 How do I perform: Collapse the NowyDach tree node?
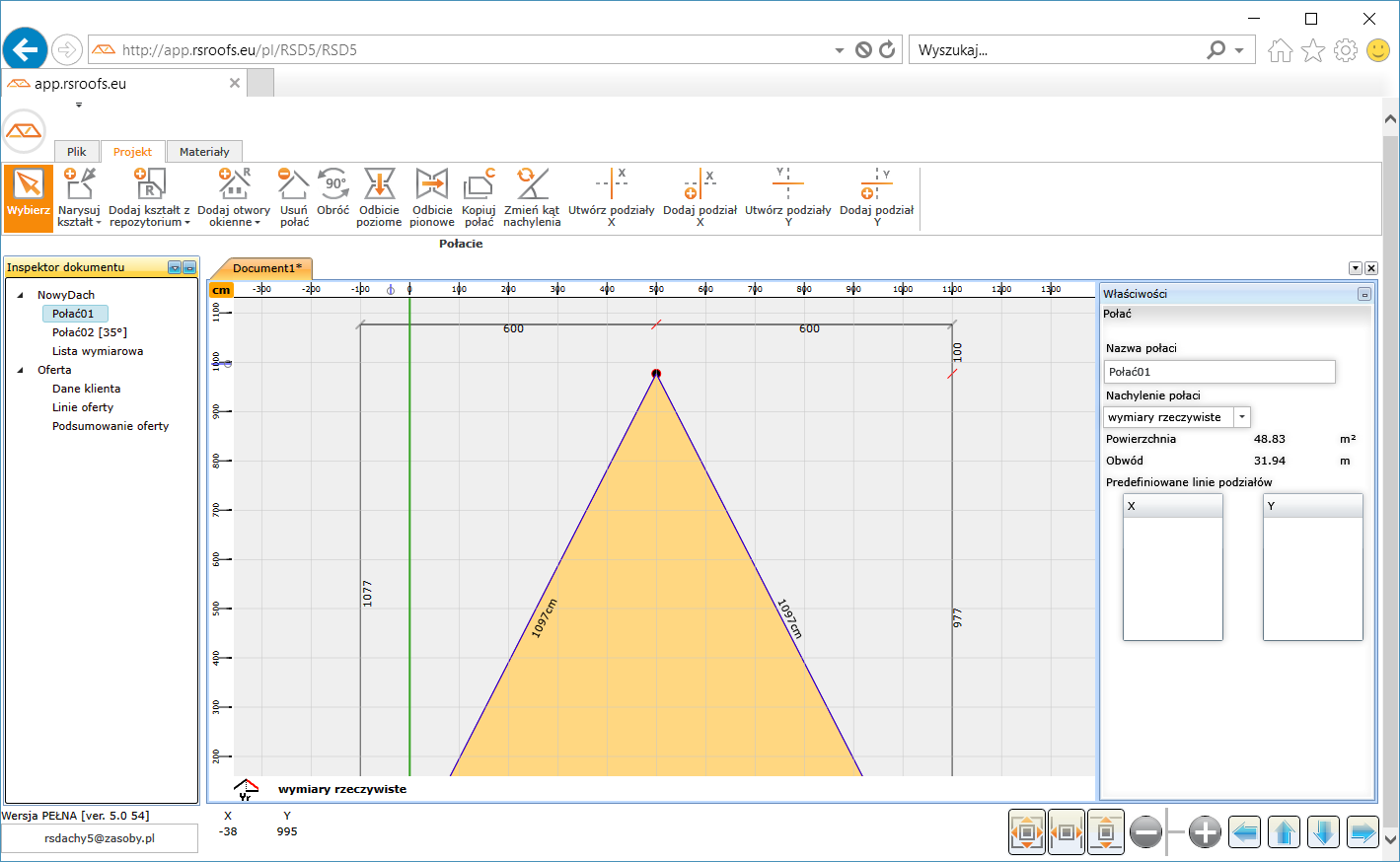(x=21, y=295)
